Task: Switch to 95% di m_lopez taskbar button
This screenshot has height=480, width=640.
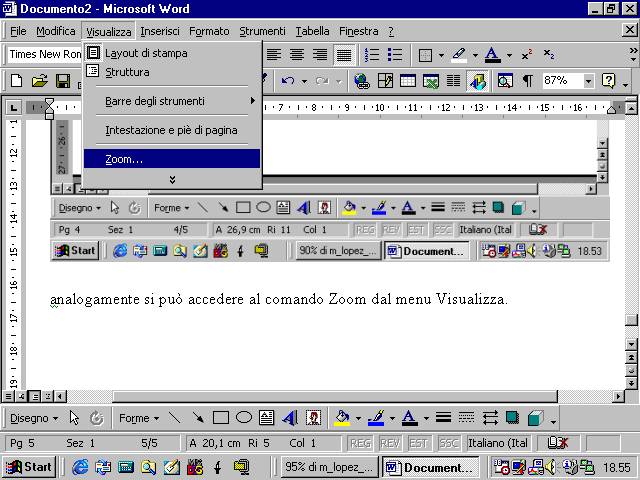Action: [329, 467]
